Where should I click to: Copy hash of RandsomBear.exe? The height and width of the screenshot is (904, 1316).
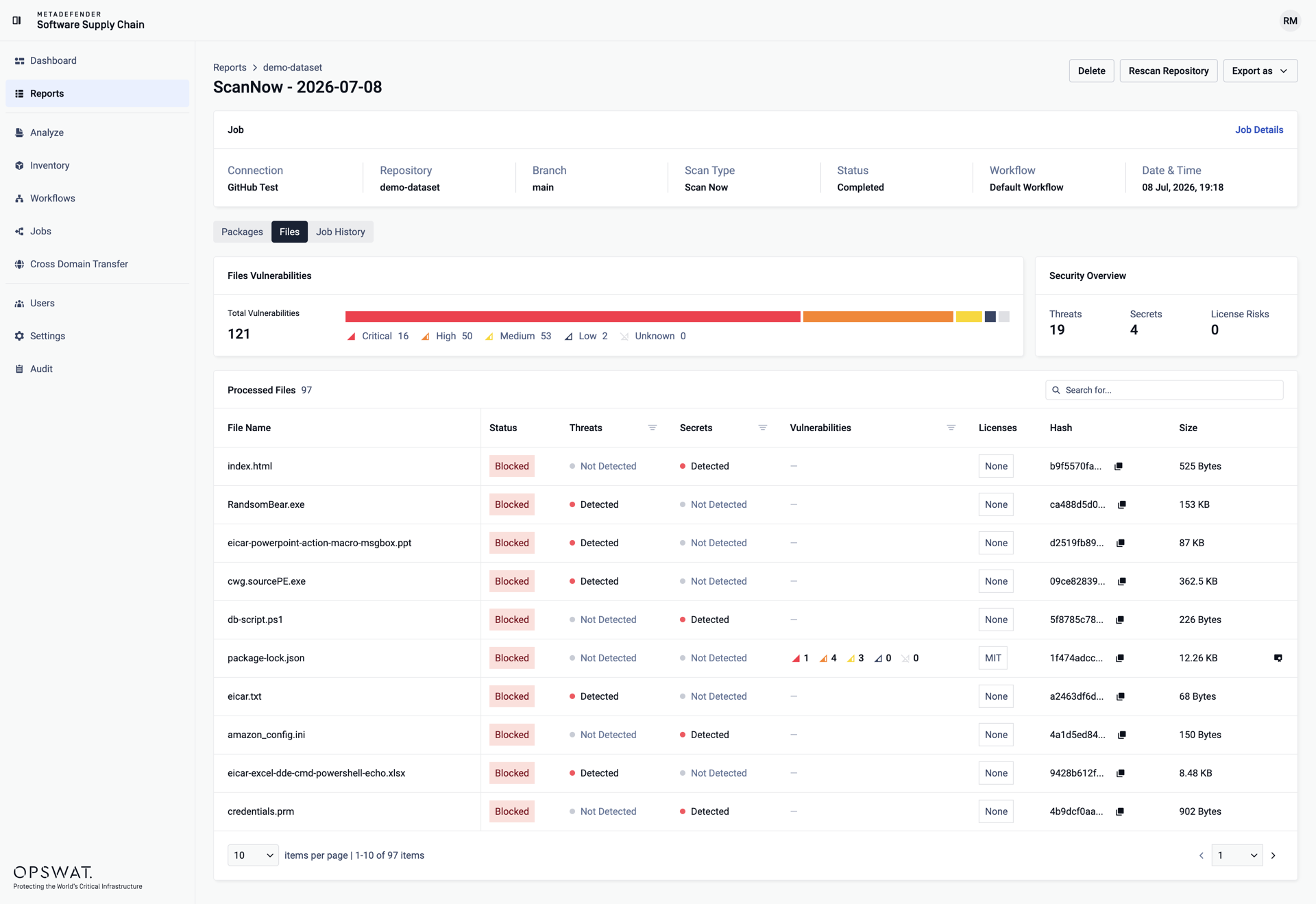coord(1122,504)
